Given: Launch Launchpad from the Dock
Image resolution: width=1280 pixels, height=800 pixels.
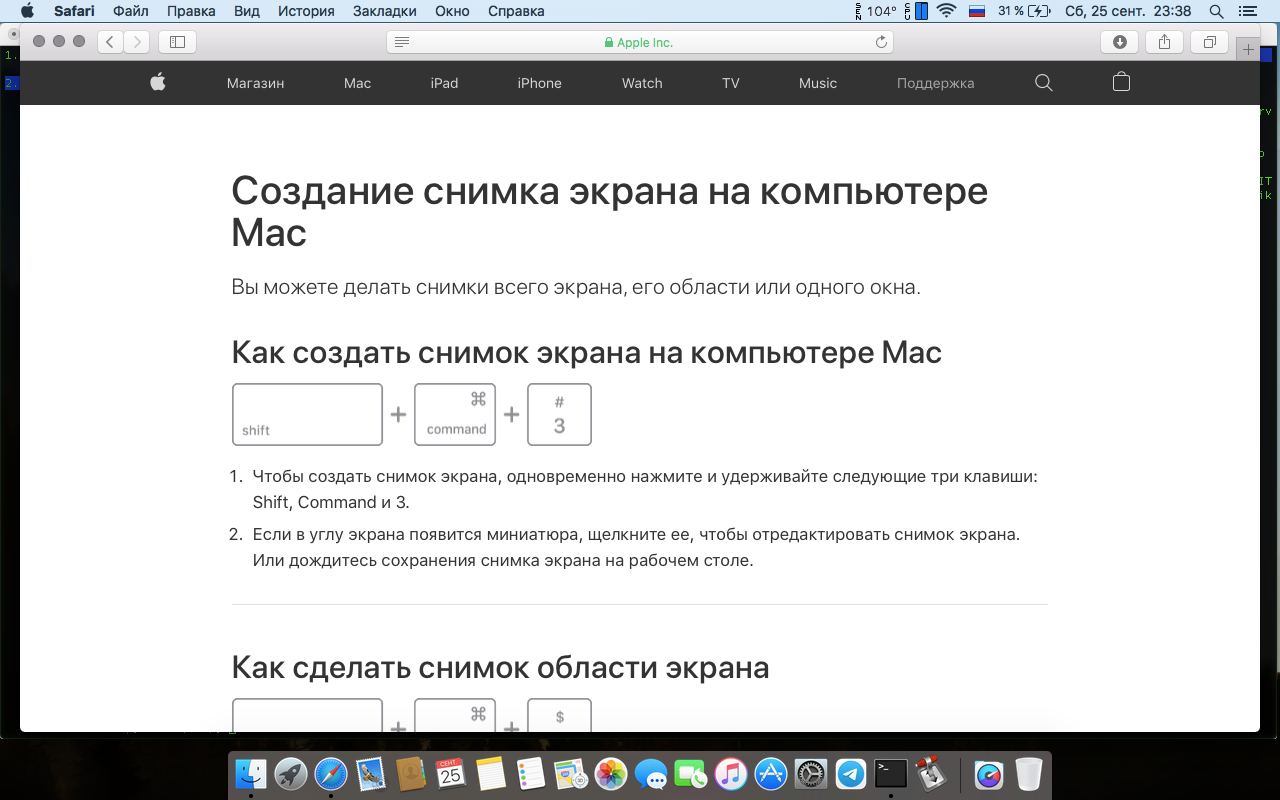Looking at the screenshot, I should click(291, 774).
